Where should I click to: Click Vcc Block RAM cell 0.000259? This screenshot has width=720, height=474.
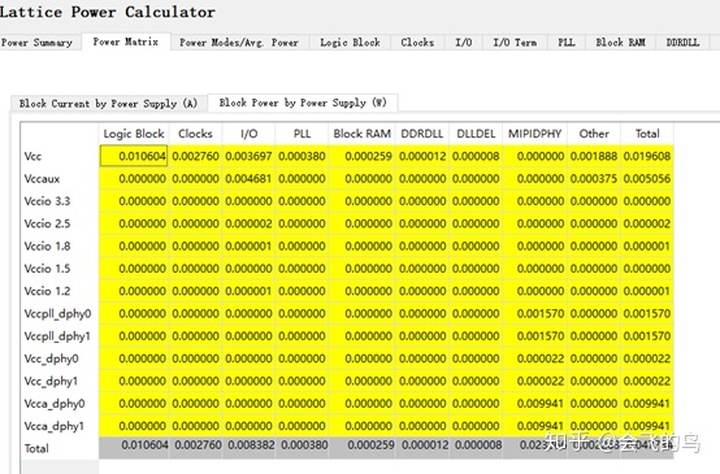point(362,156)
